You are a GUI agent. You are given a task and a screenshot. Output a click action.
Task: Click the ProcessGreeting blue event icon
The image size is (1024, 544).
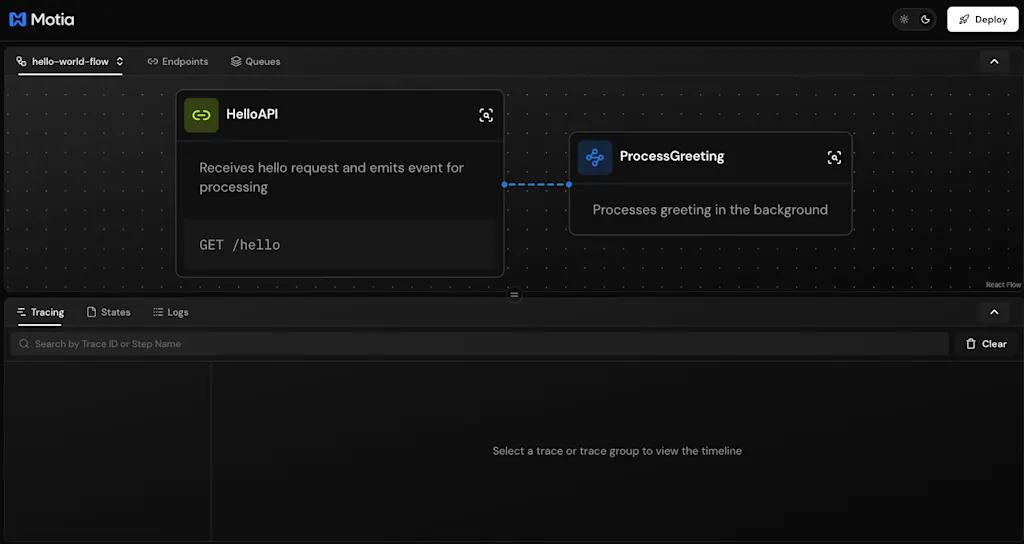(595, 157)
